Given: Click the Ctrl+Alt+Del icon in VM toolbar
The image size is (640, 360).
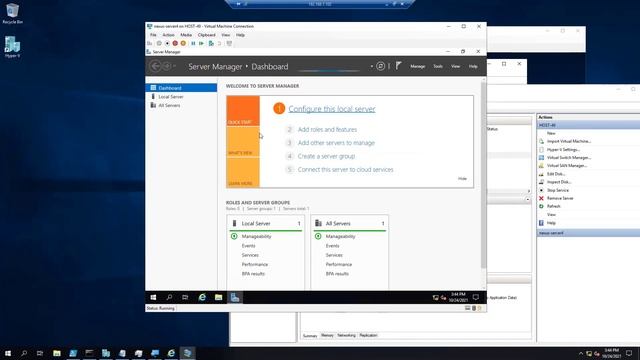Looking at the screenshot, I should click(150, 43).
